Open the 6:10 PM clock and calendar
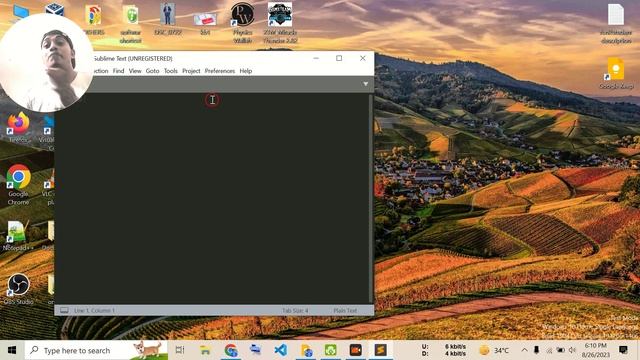 (596, 350)
